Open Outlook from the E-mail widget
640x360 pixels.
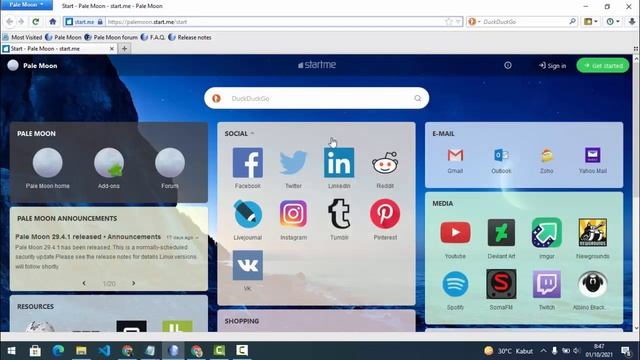pos(501,156)
